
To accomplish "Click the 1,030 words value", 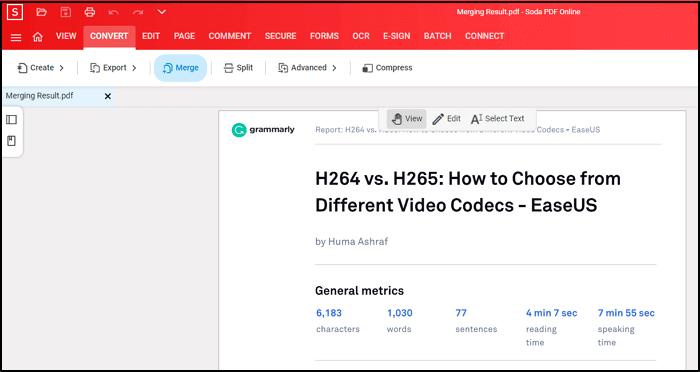I will [x=400, y=313].
